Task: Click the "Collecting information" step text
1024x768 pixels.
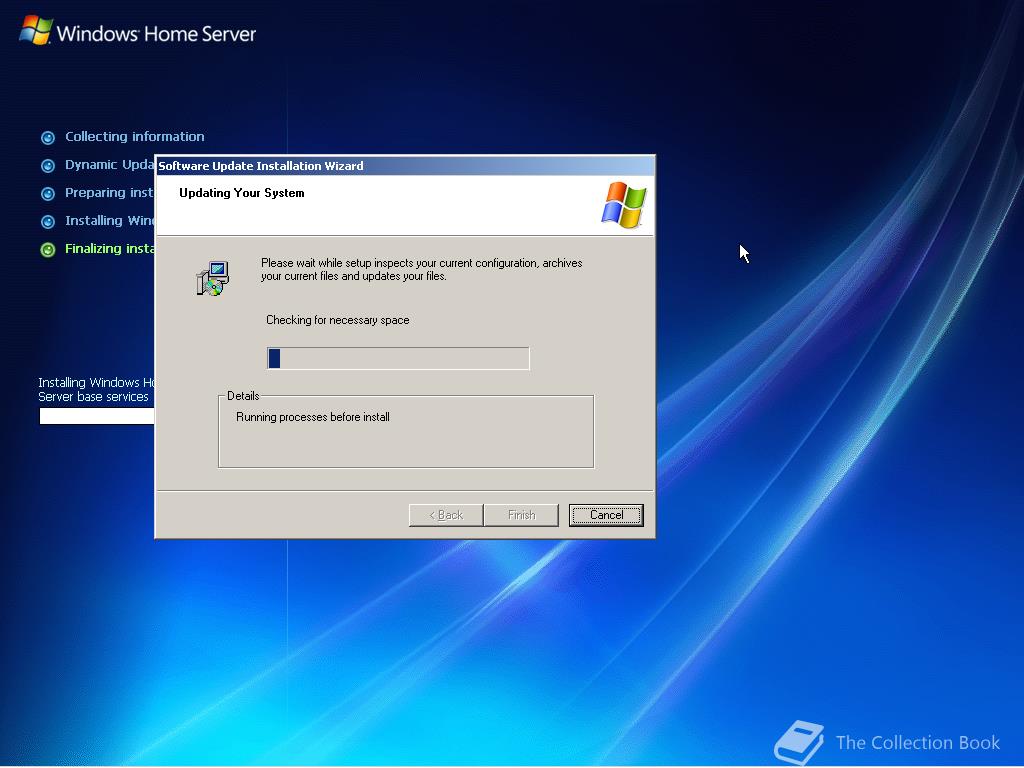Action: pyautogui.click(x=135, y=136)
